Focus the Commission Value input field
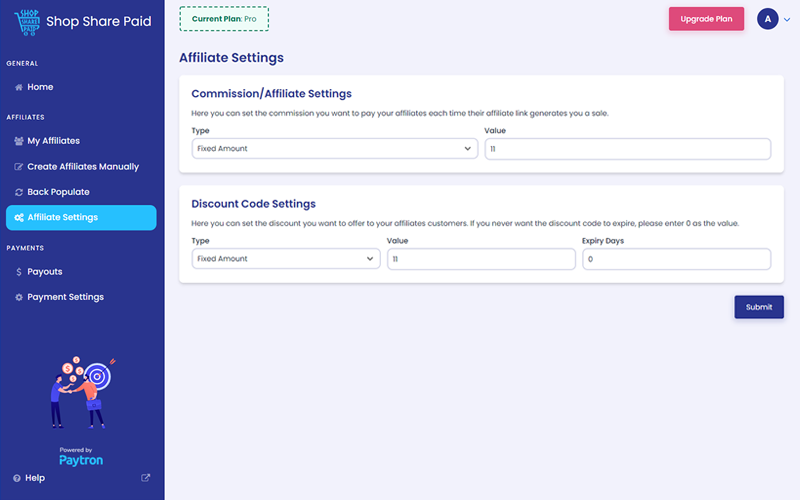Screen dimensions: 800x500 pyautogui.click(x=628, y=148)
